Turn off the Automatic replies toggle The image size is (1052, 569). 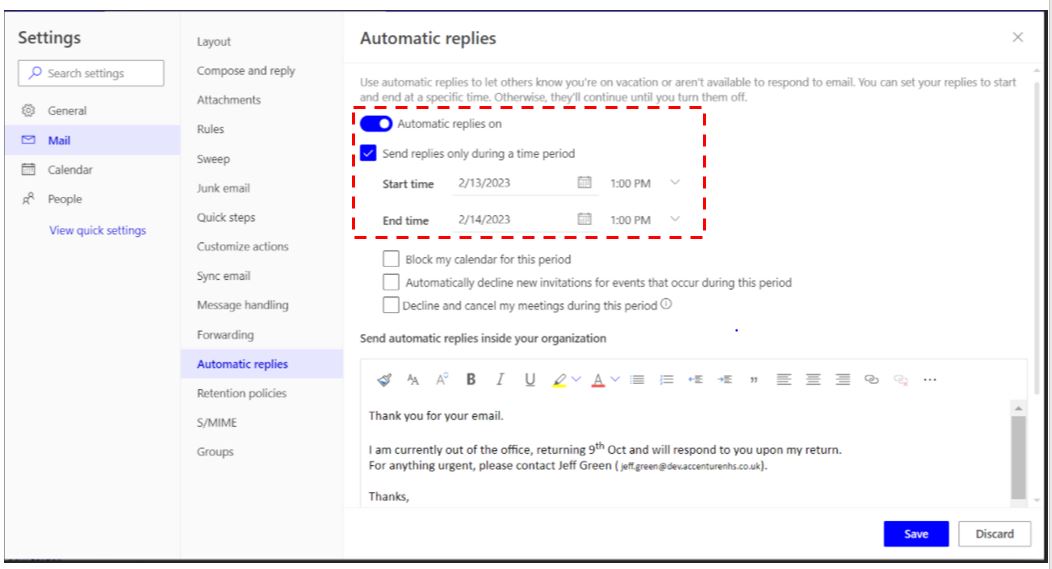click(376, 123)
